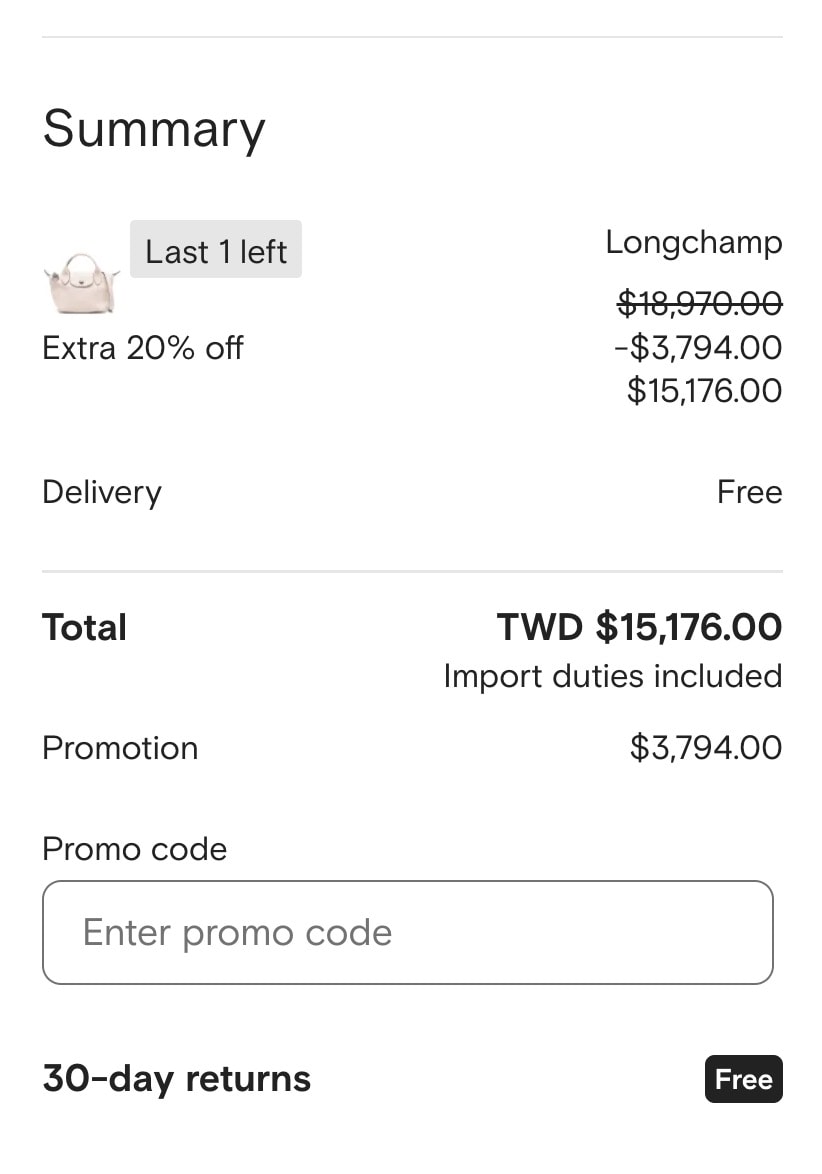Select the crossed-out $18,970.00 price

(x=699, y=304)
